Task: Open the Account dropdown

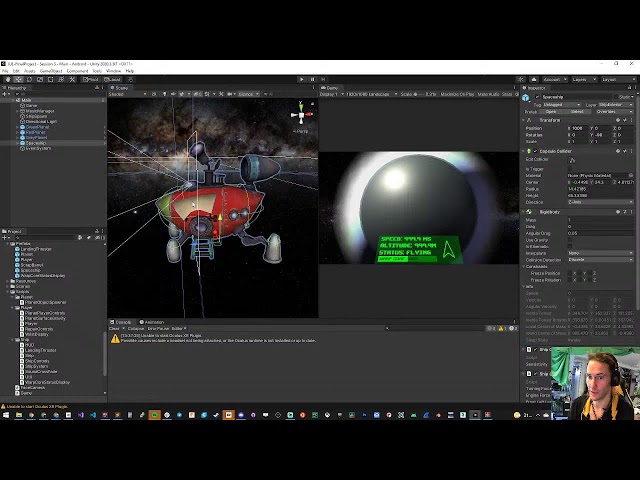Action: 555,80
